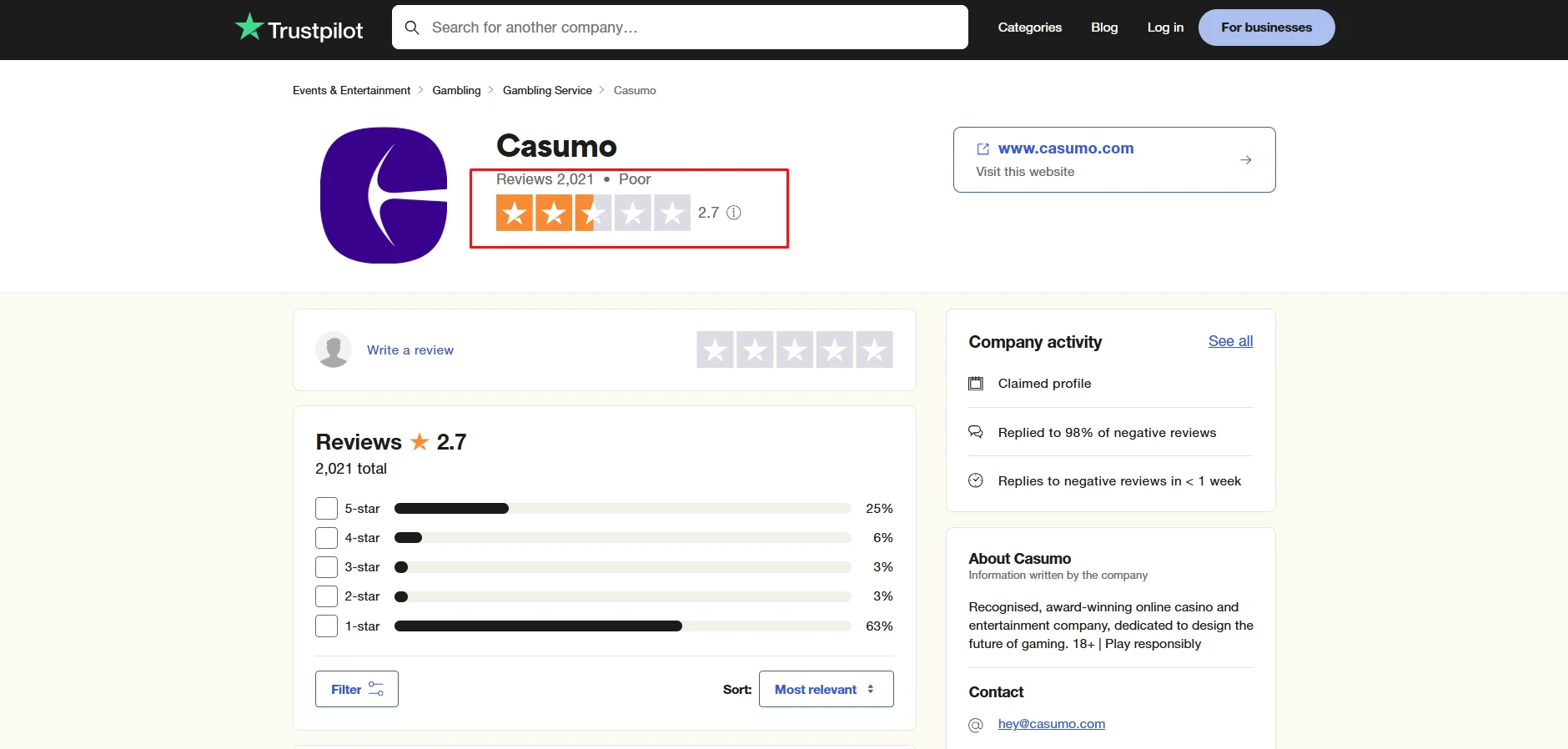Click the @ icon next to the email address
1568x749 pixels.
pyautogui.click(x=976, y=725)
